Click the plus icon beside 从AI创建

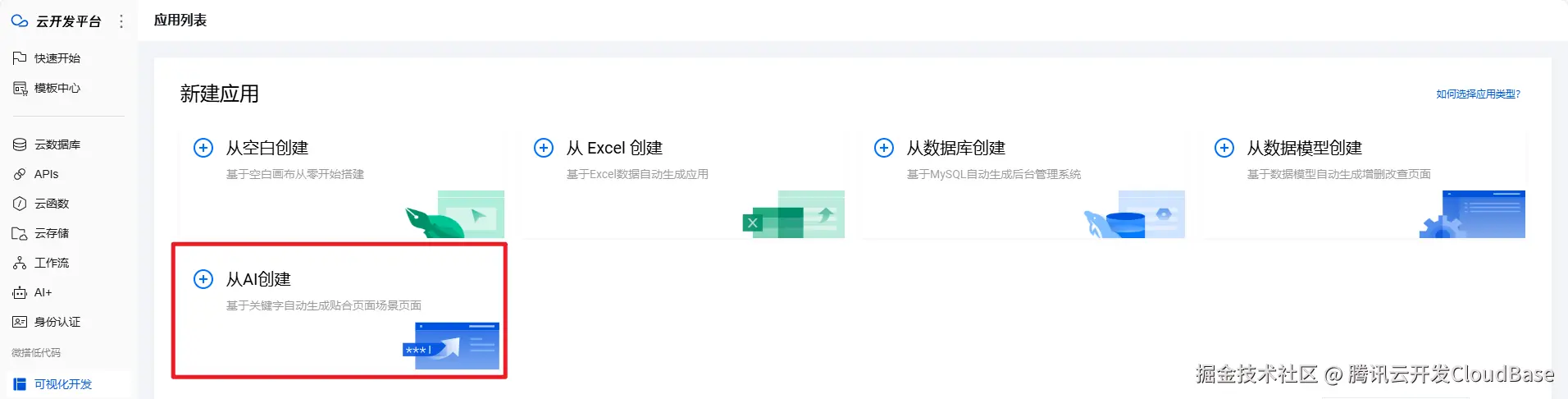203,279
